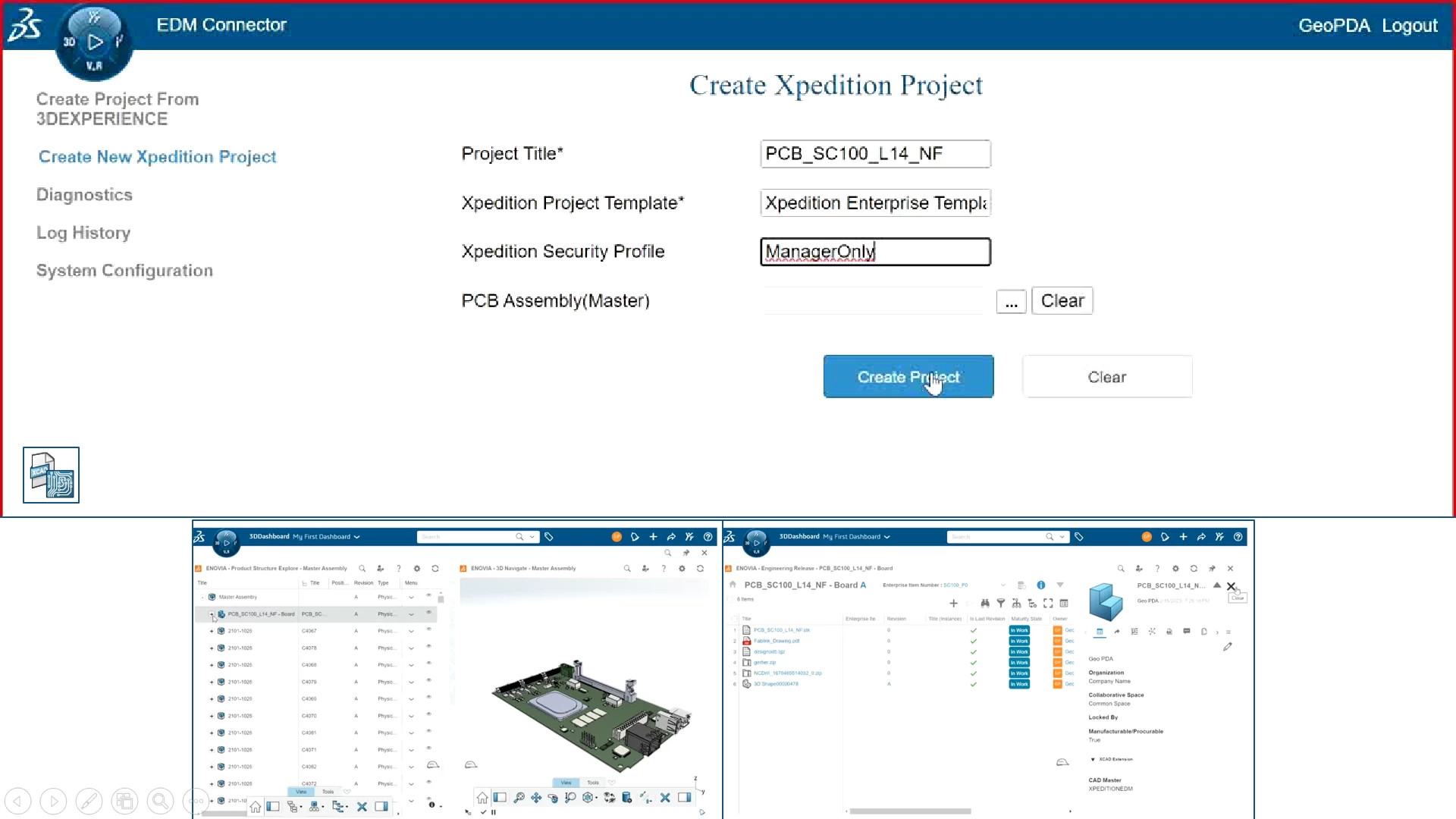Viewport: 1456px width, 819px height.
Task: Click the binoculars find icon in Engineering Release
Action: (984, 604)
